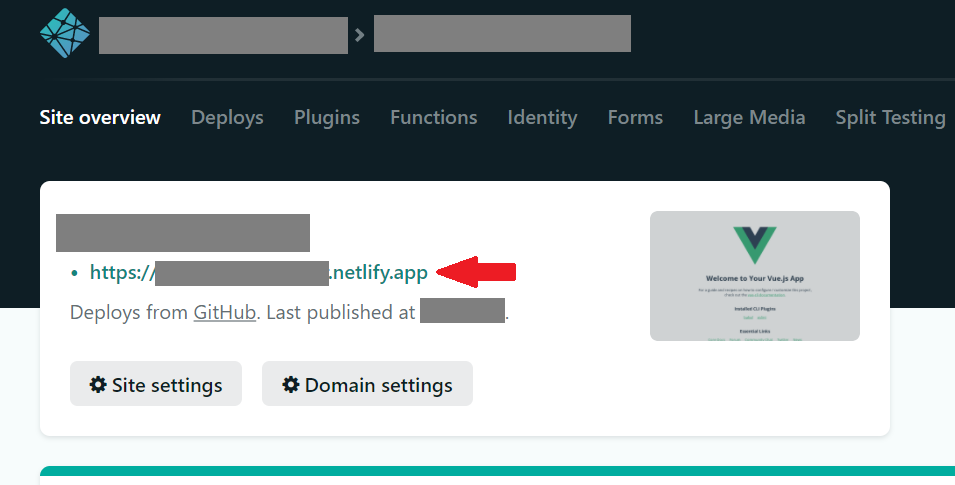Image resolution: width=955 pixels, height=485 pixels.
Task: Select the Identity tab
Action: 543,117
